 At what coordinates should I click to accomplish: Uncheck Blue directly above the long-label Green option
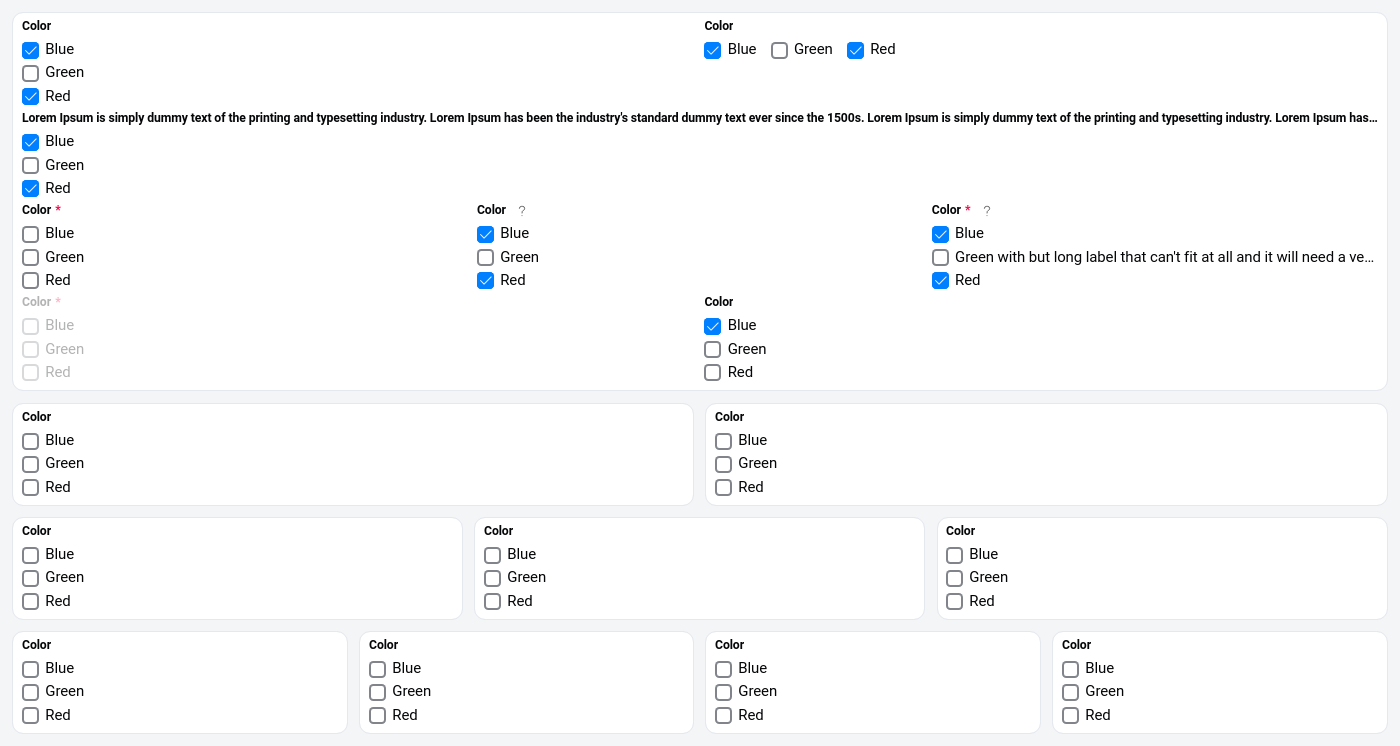940,234
